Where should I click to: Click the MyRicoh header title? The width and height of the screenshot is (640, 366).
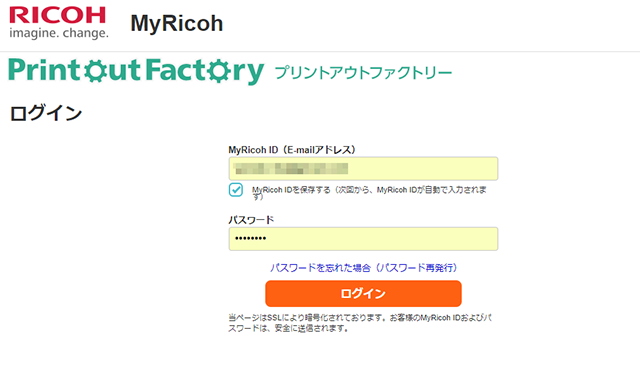coord(177,23)
